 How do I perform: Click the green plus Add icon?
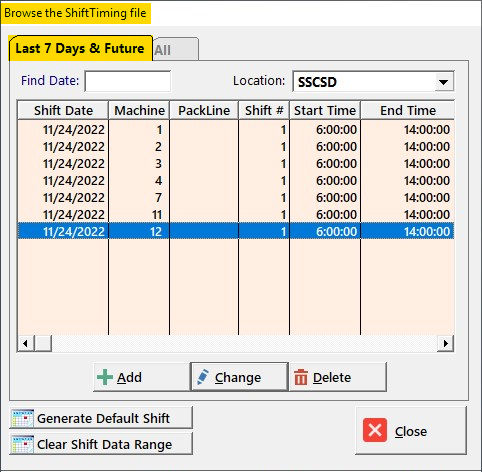point(105,377)
